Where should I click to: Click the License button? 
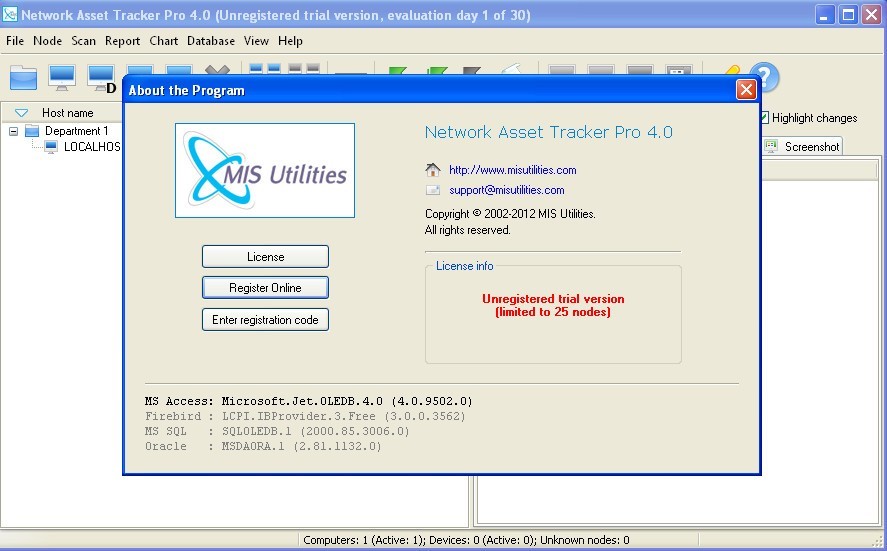(x=265, y=257)
